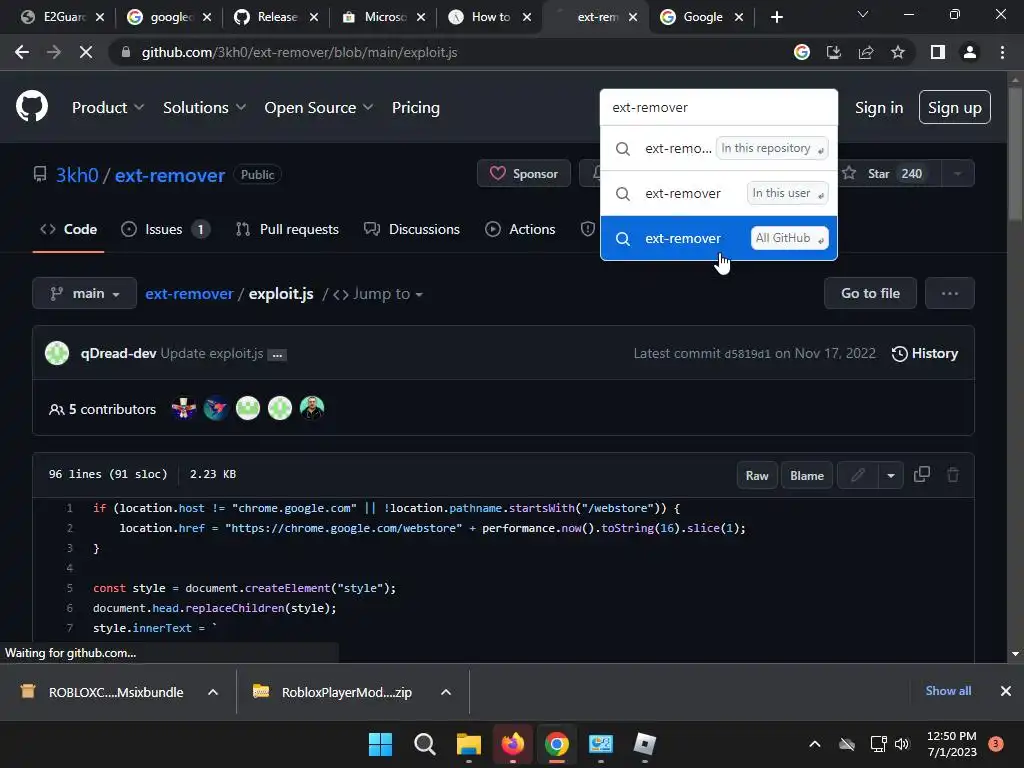
Task: Click the Google account icon in address bar
Action: tap(802, 52)
